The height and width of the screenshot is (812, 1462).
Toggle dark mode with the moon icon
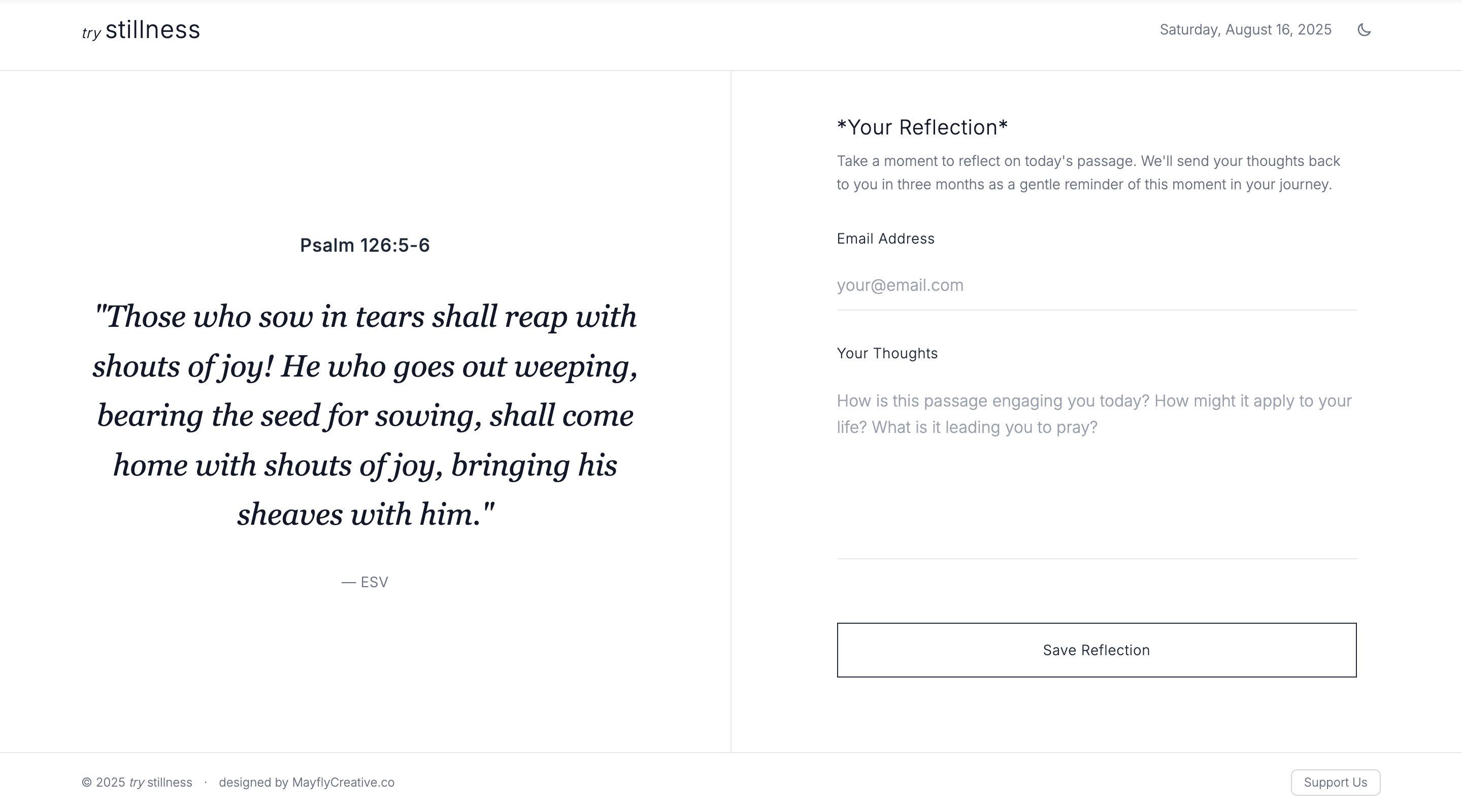coord(1364,30)
